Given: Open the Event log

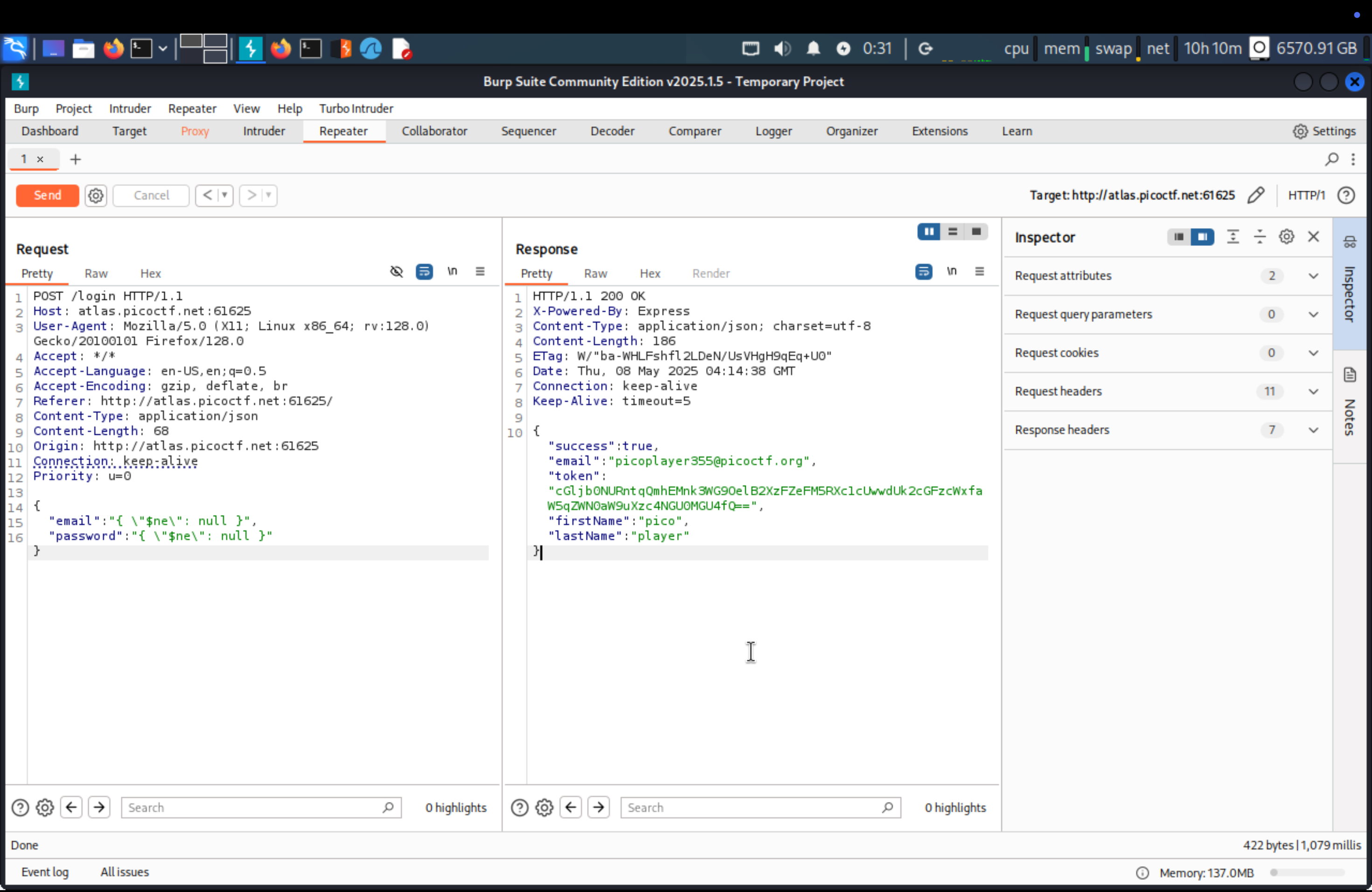Looking at the screenshot, I should point(45,872).
